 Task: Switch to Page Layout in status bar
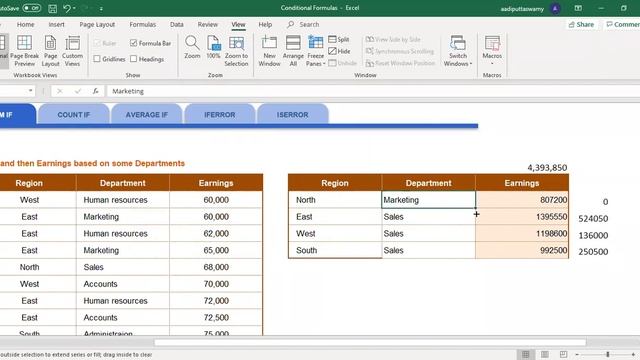[x=544, y=354]
